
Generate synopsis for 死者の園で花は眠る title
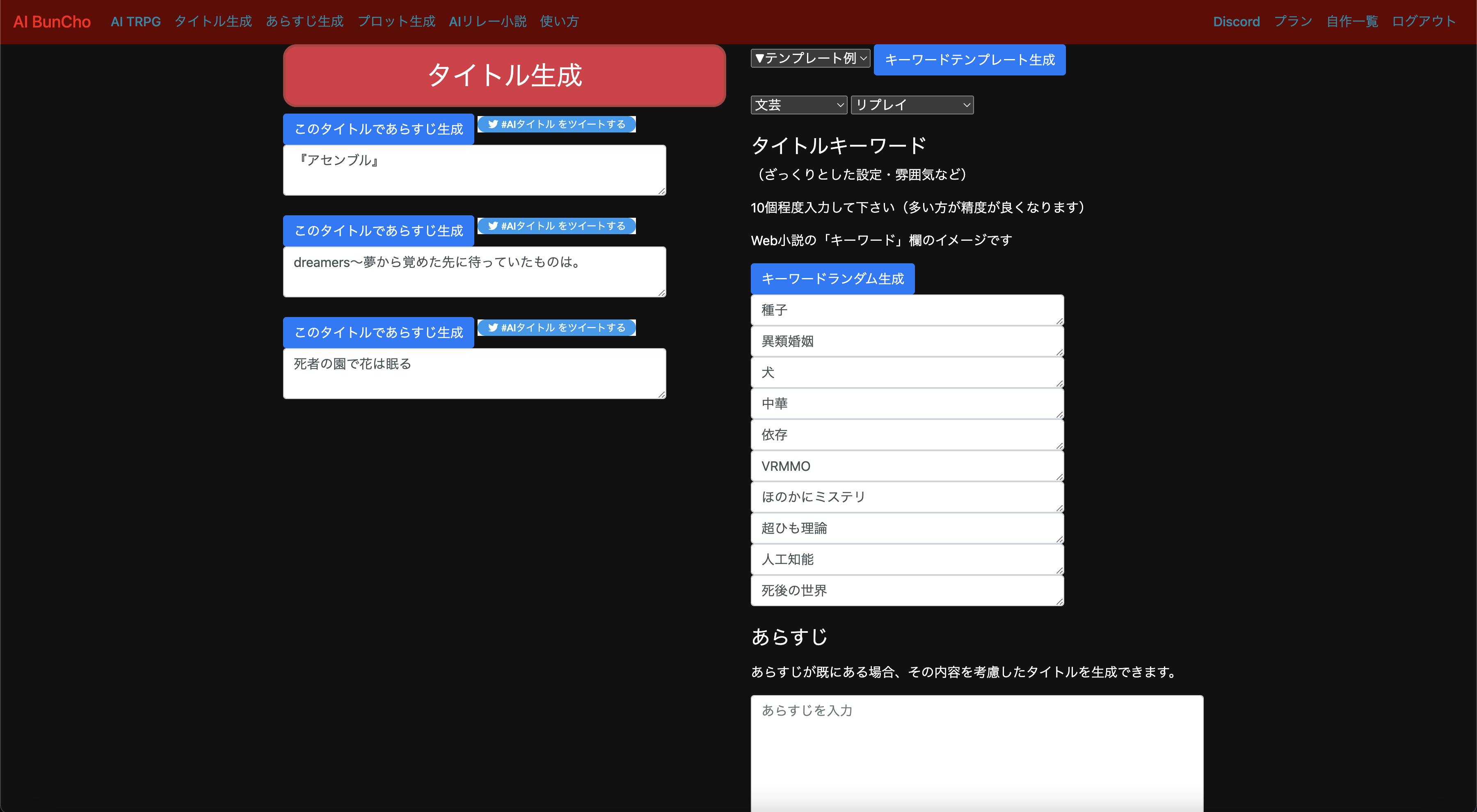pos(378,332)
